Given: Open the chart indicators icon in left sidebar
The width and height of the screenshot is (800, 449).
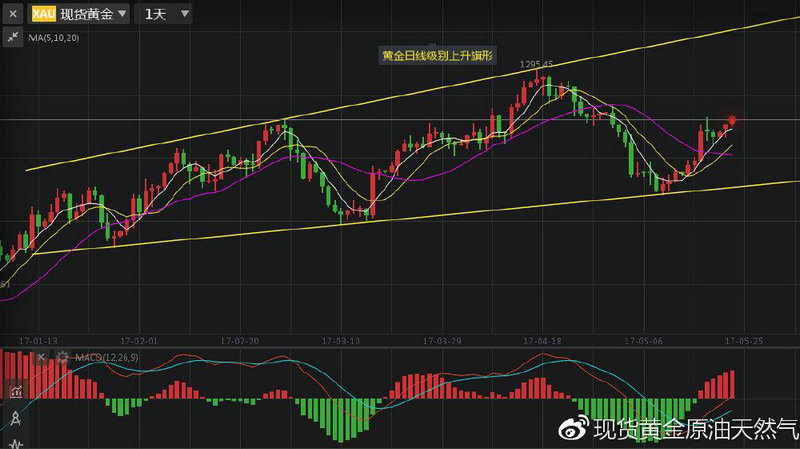Looking at the screenshot, I should click(15, 391).
